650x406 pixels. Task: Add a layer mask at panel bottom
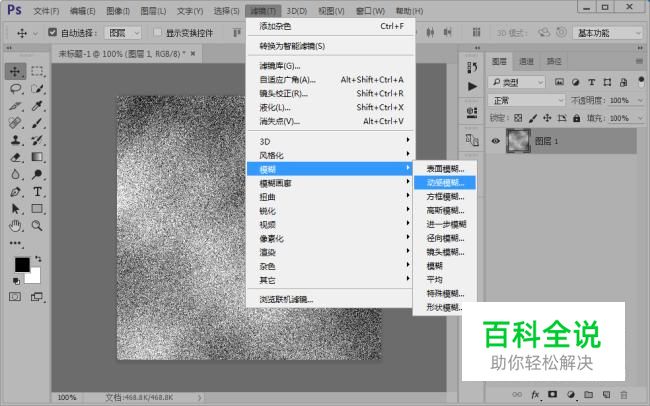553,394
